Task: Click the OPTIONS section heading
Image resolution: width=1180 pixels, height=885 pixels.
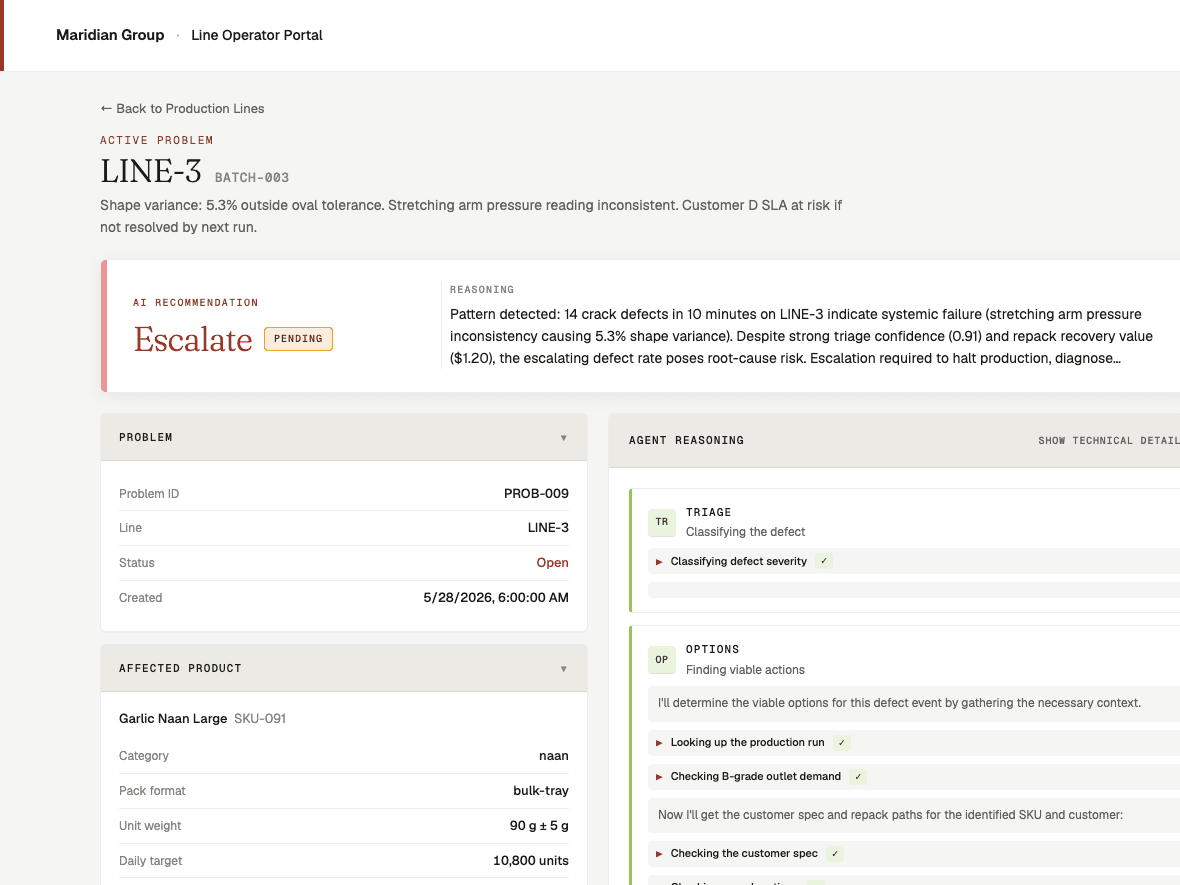Action: click(x=713, y=649)
